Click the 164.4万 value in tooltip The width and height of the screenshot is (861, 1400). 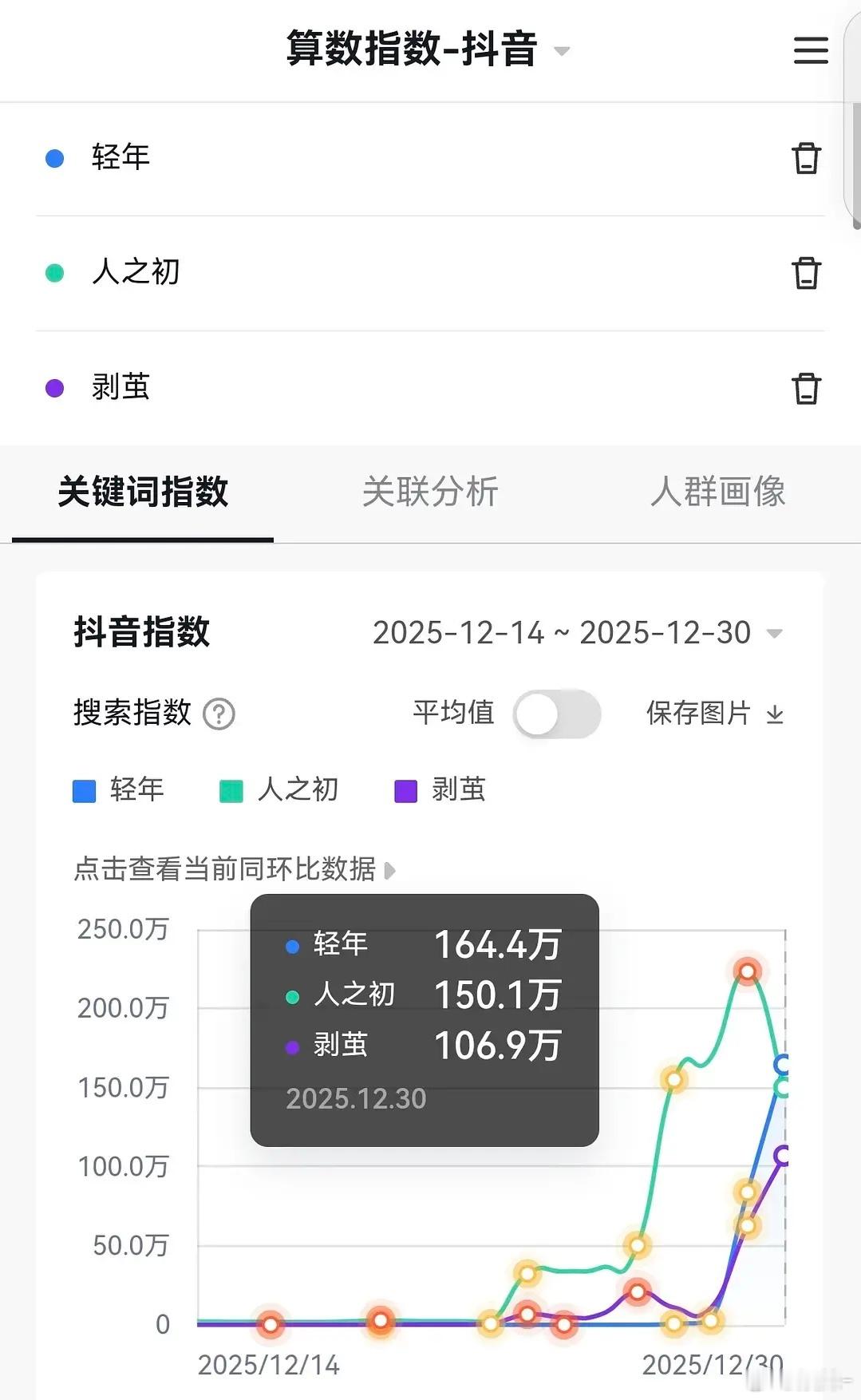point(497,944)
